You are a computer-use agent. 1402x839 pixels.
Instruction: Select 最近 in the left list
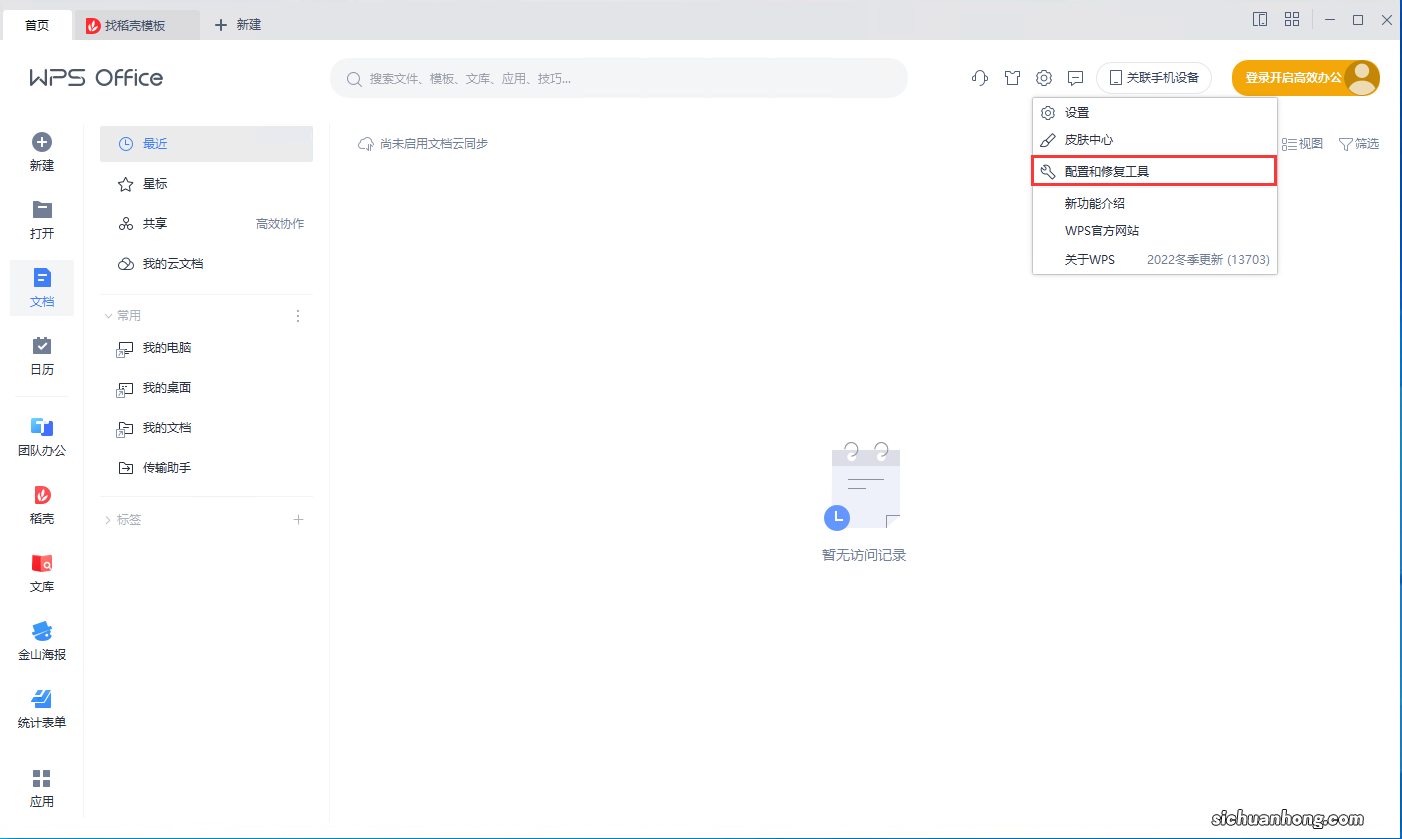(206, 144)
